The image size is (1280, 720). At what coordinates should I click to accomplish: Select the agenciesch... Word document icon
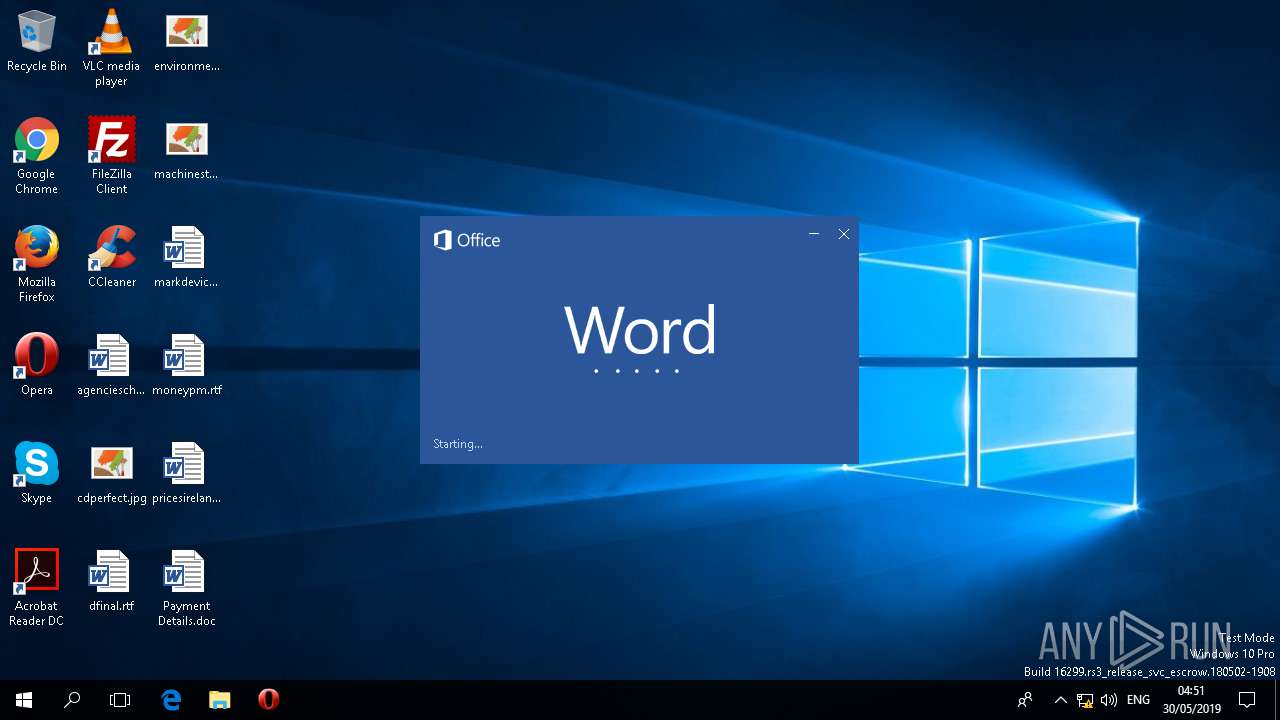tap(111, 366)
